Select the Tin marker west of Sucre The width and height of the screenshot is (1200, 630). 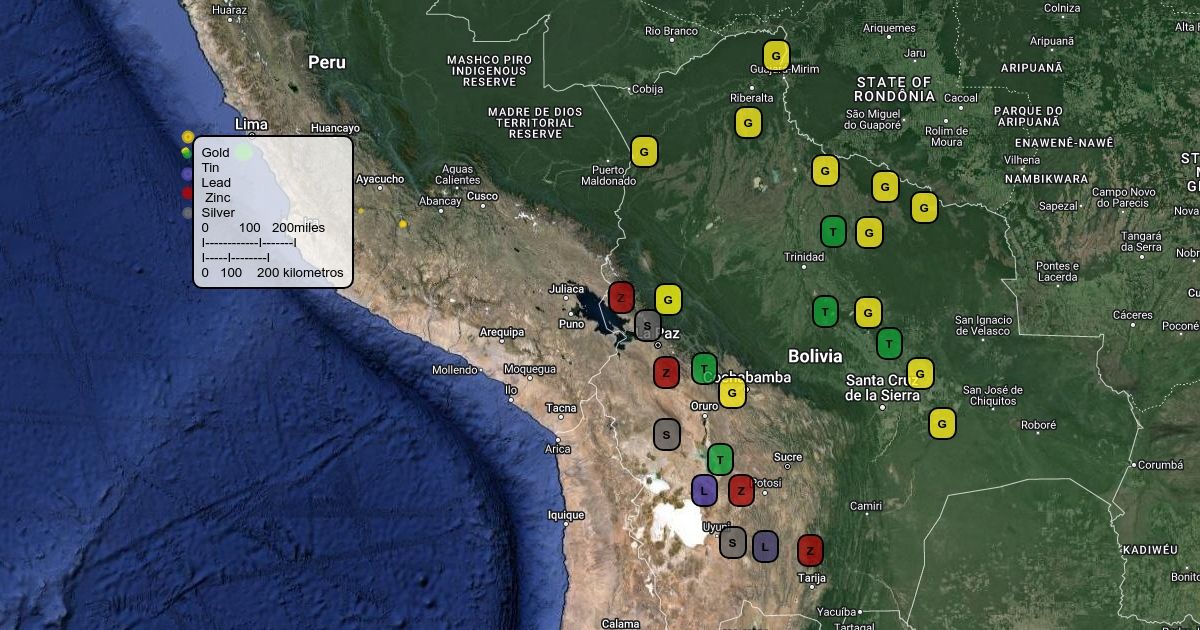720,459
